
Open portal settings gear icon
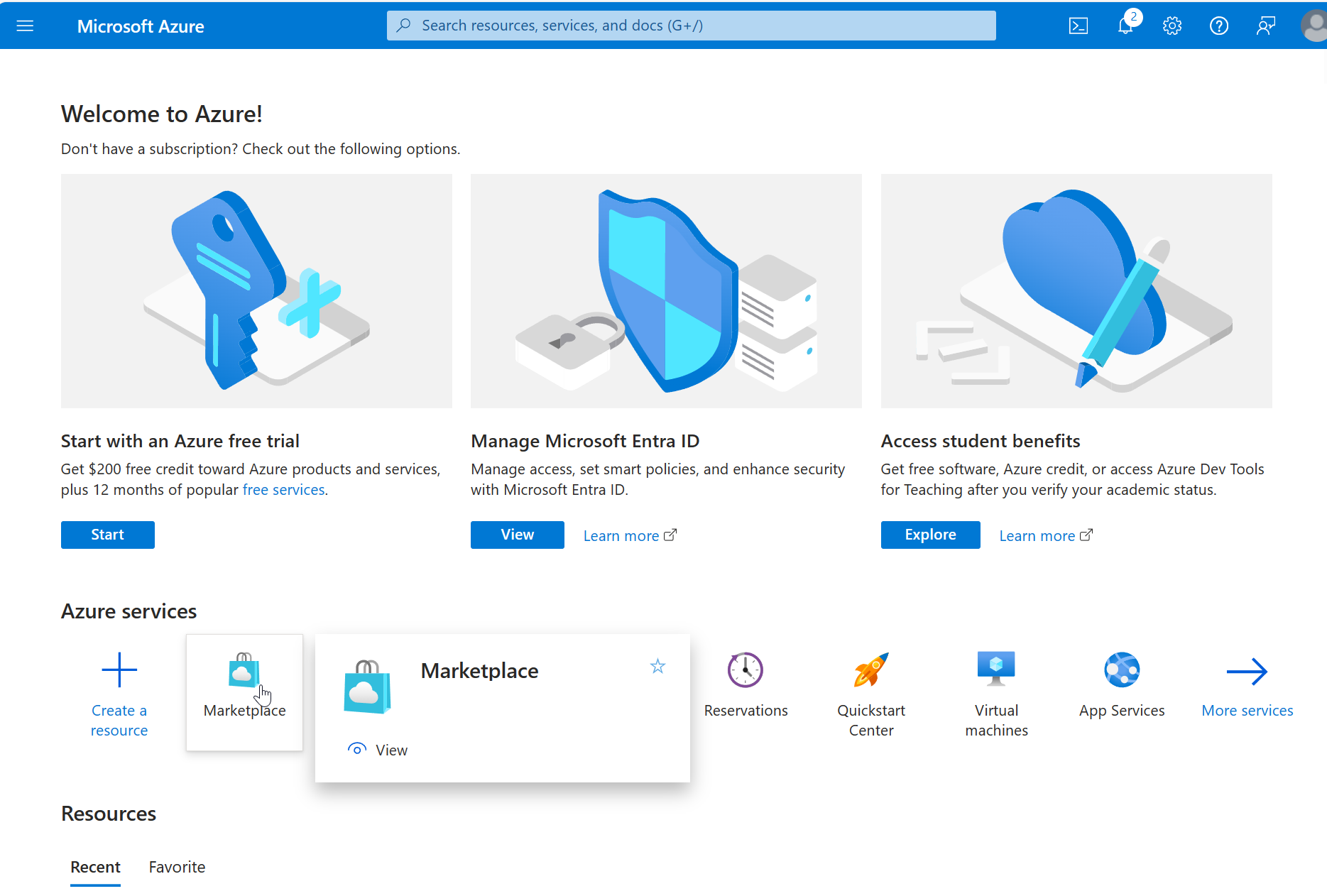[1172, 26]
